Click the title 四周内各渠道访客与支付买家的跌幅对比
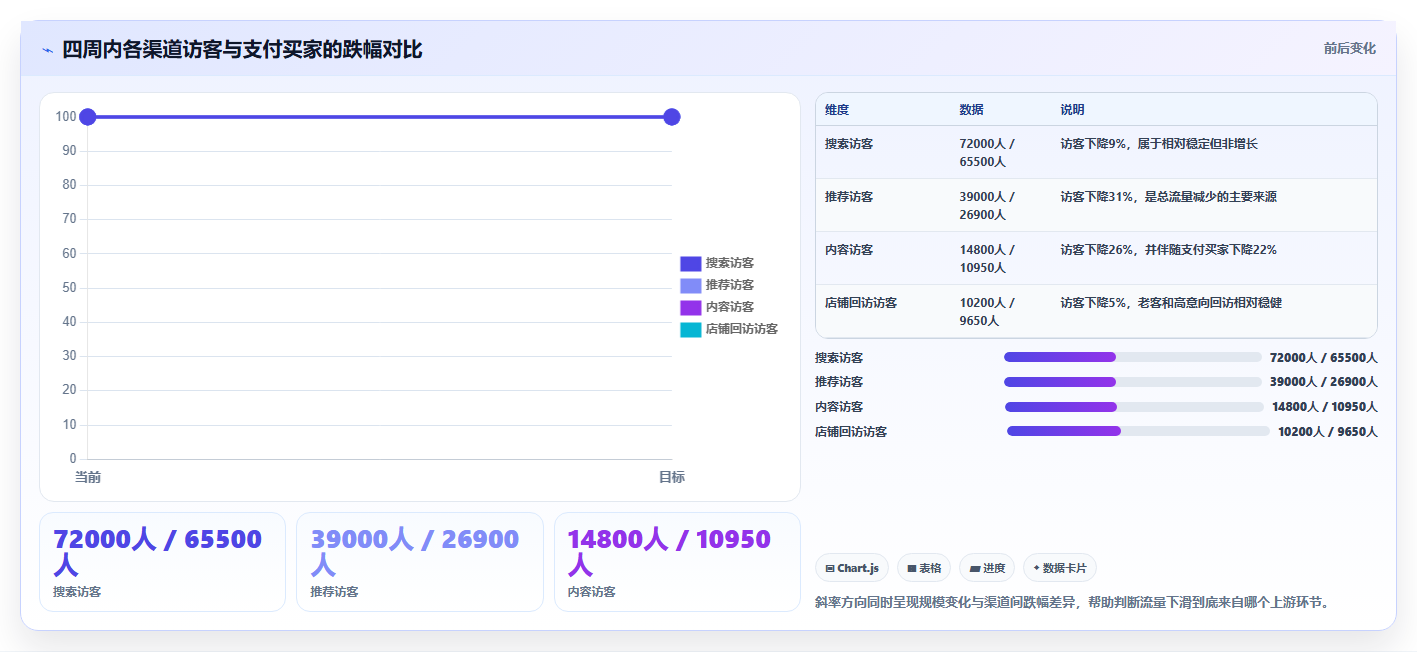 242,49
